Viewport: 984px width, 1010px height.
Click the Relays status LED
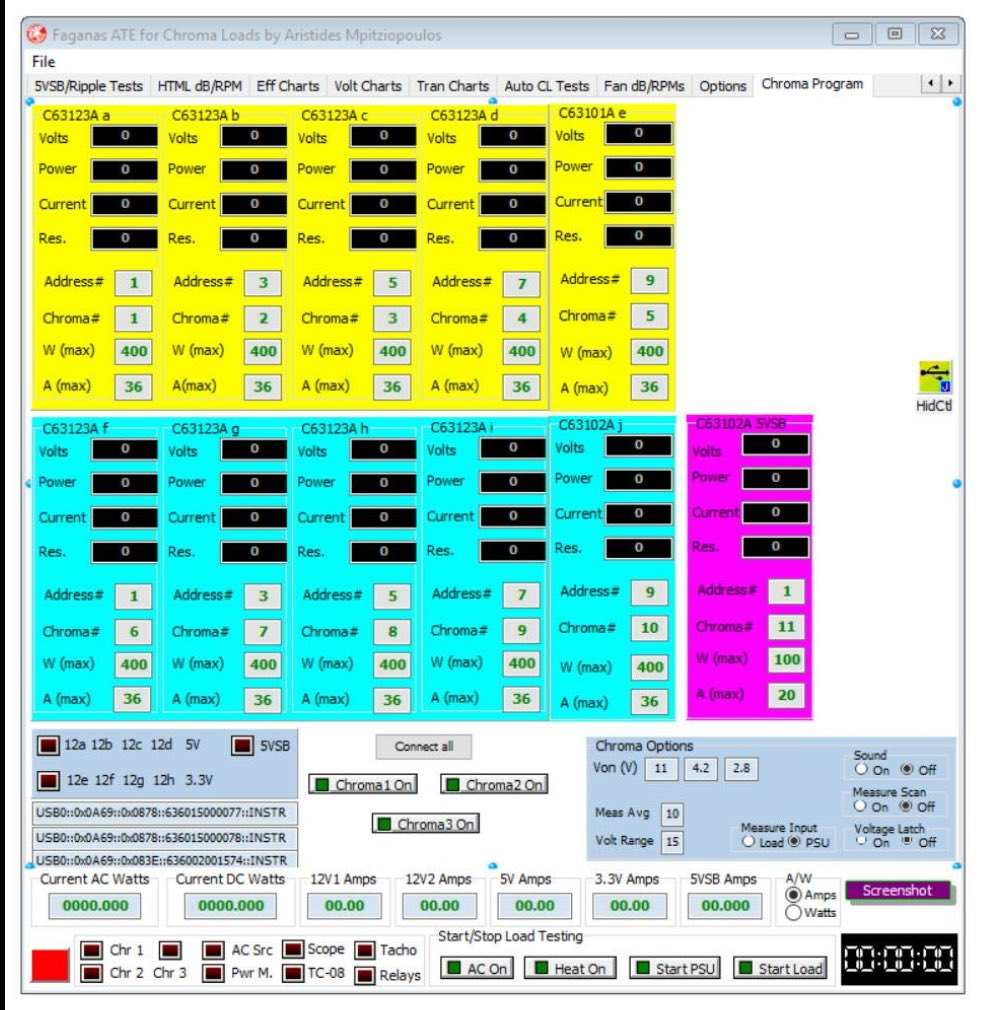point(365,975)
